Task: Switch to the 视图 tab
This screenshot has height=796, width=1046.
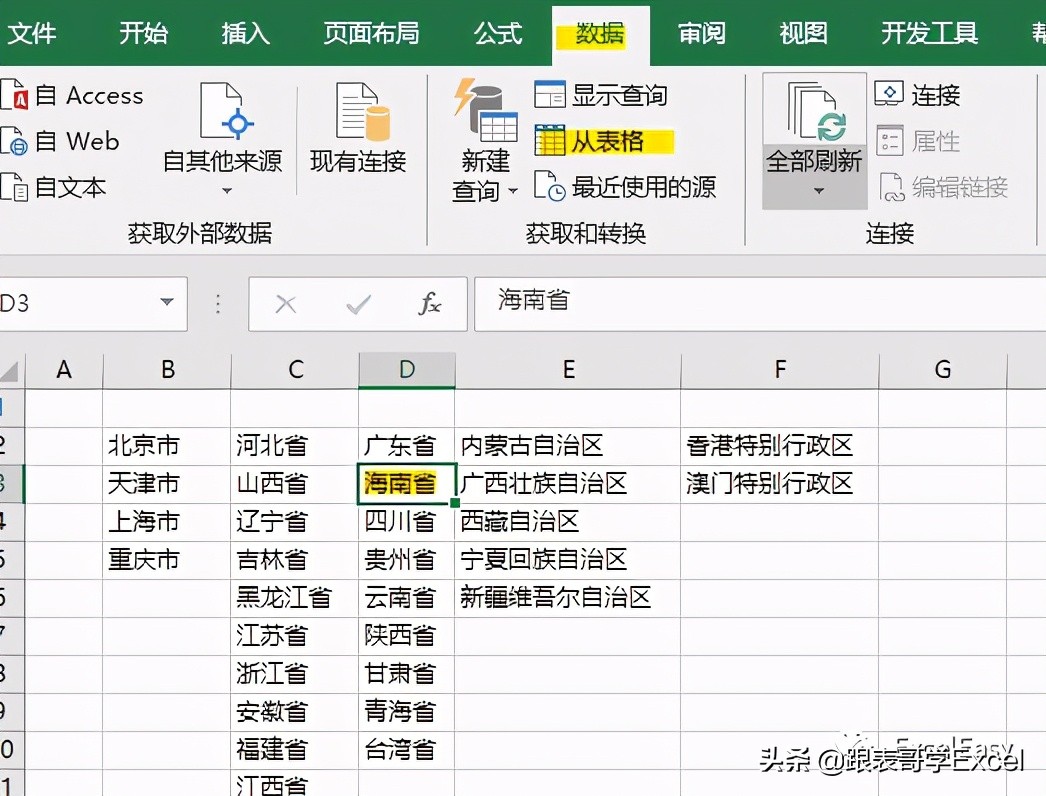Action: 803,33
